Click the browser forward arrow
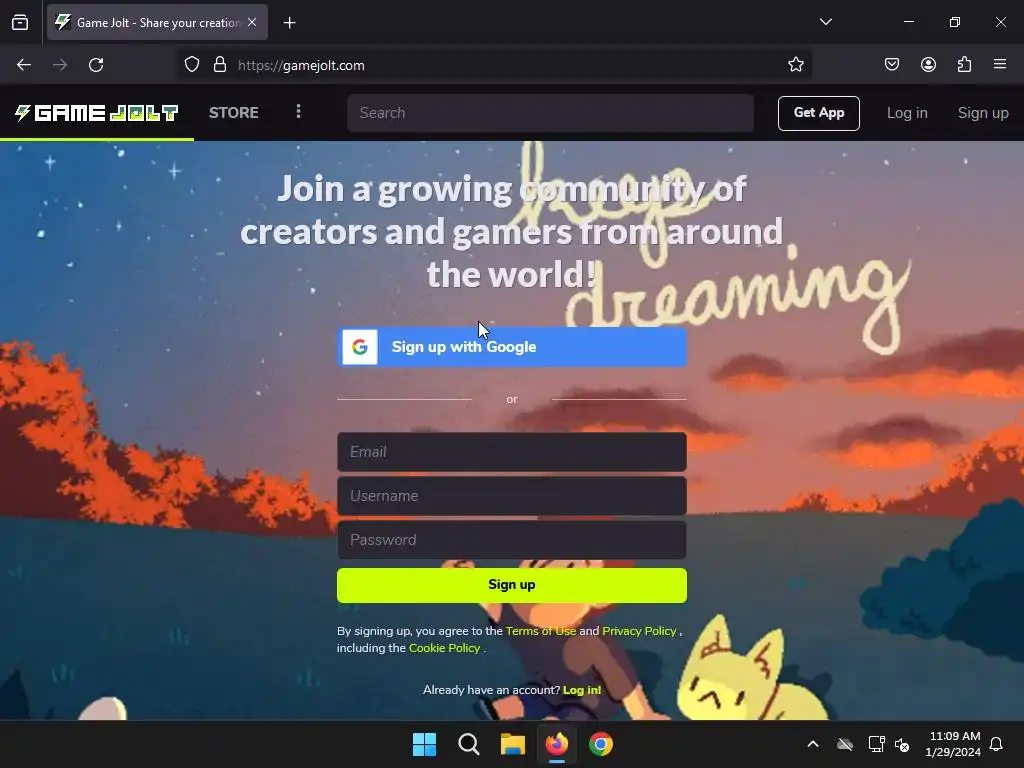 point(60,65)
